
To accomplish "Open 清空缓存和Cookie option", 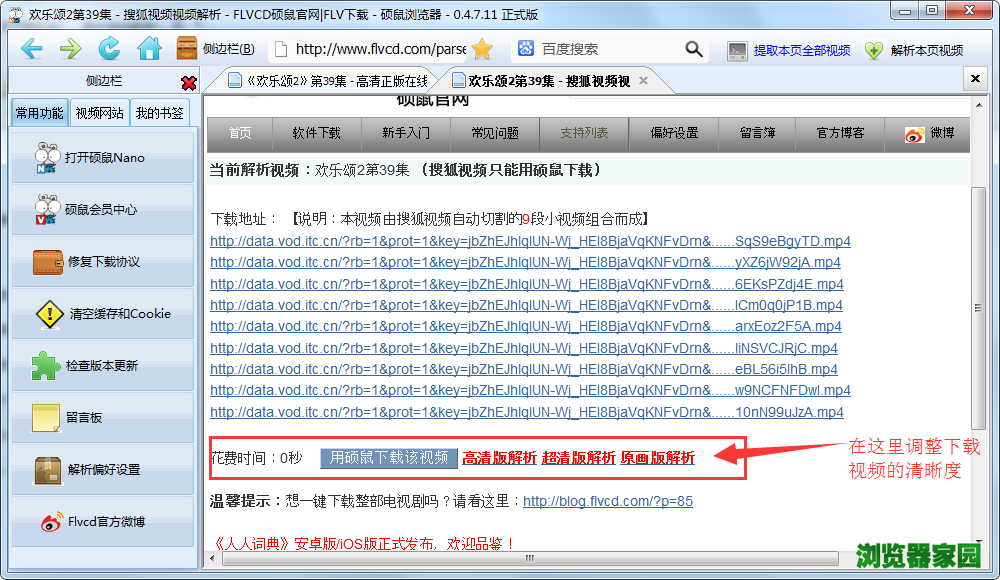I will click(x=103, y=313).
